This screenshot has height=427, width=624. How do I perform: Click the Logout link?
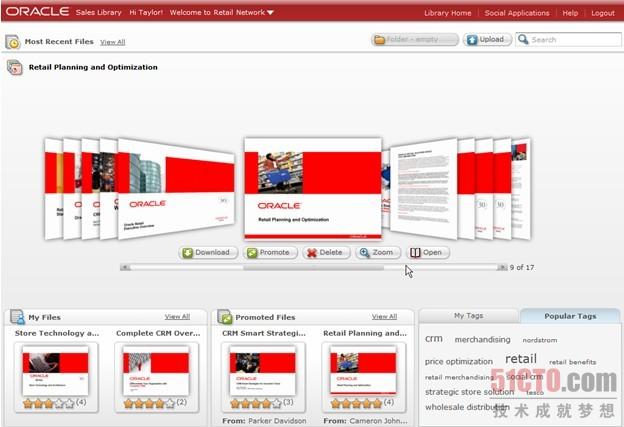pos(603,13)
